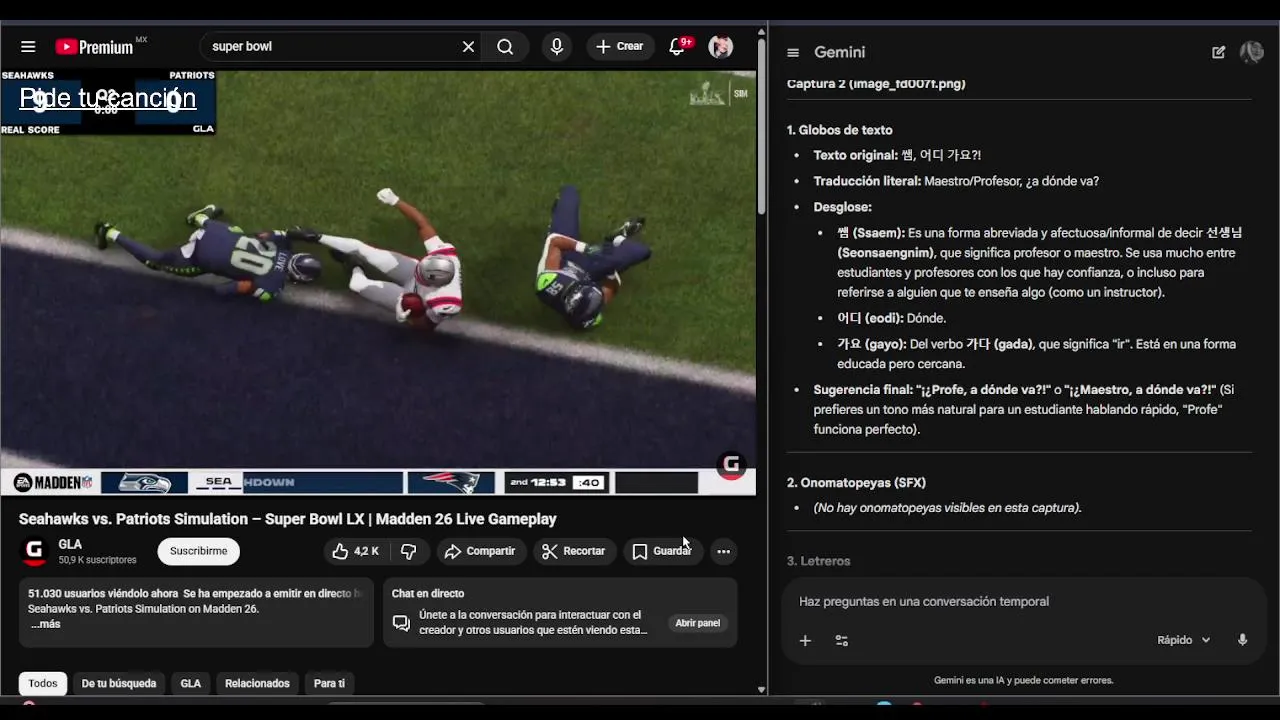Image resolution: width=1280 pixels, height=720 pixels.
Task: Click the 'Chat en directo' heading
Action: tap(428, 594)
